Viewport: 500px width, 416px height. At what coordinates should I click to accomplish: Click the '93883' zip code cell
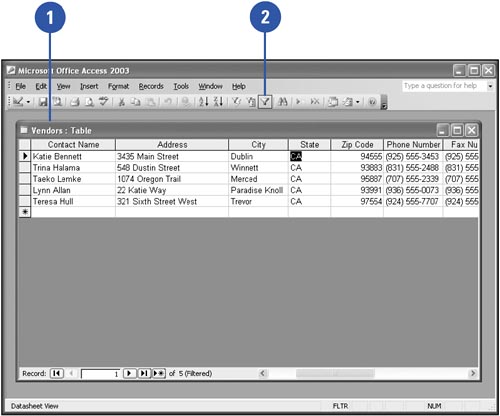coord(357,168)
